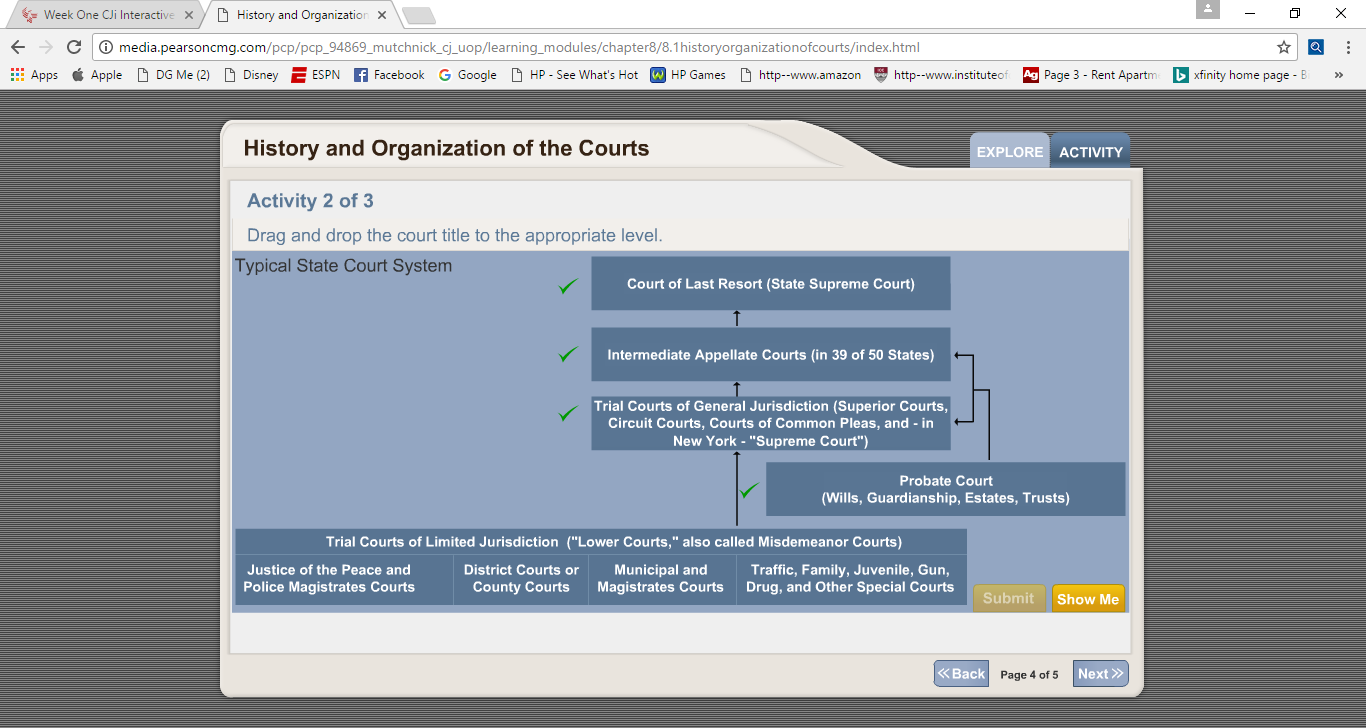
Task: Open the ESPN bookmark
Action: (315, 75)
